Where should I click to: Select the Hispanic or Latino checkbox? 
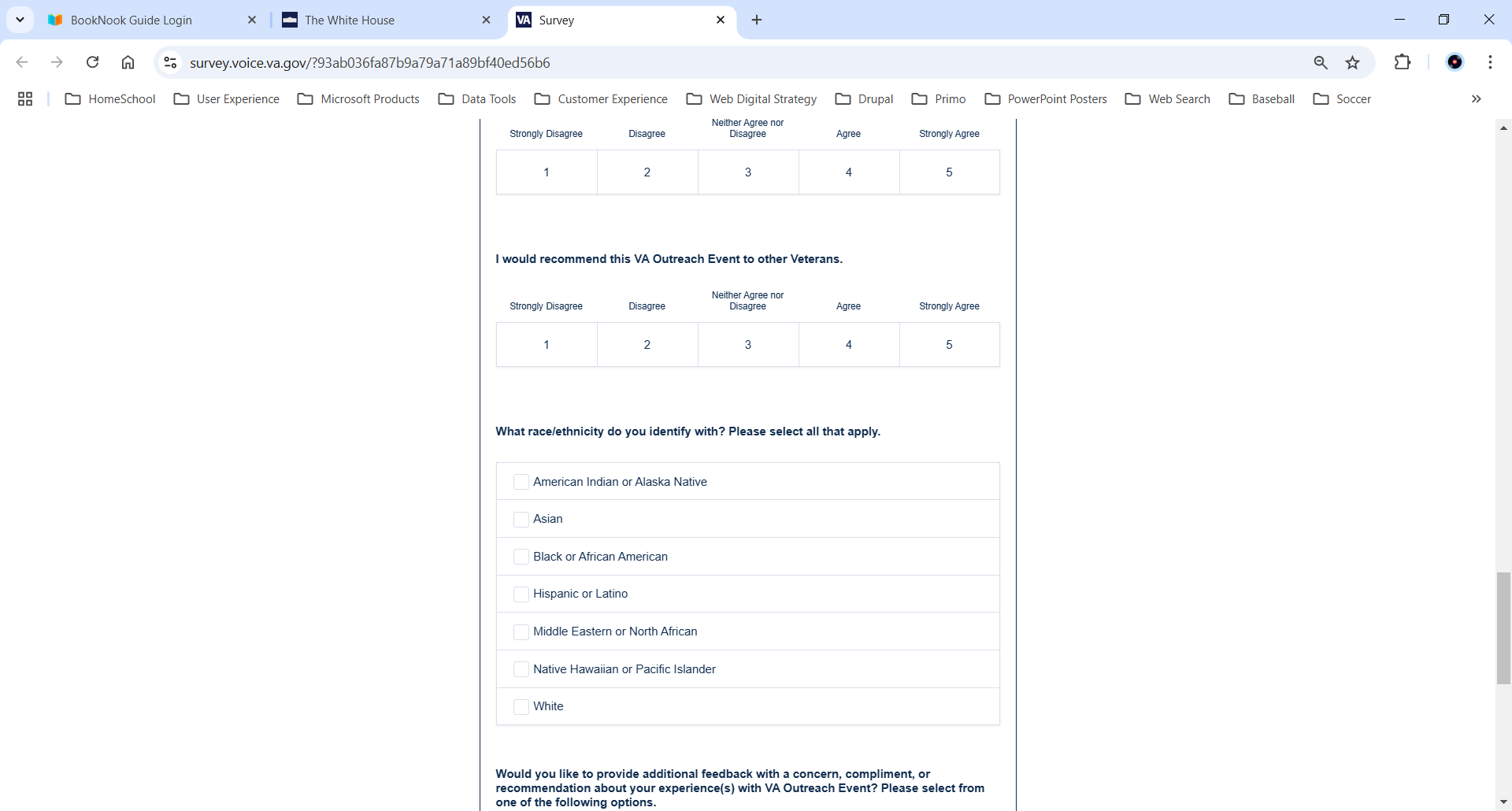[521, 594]
